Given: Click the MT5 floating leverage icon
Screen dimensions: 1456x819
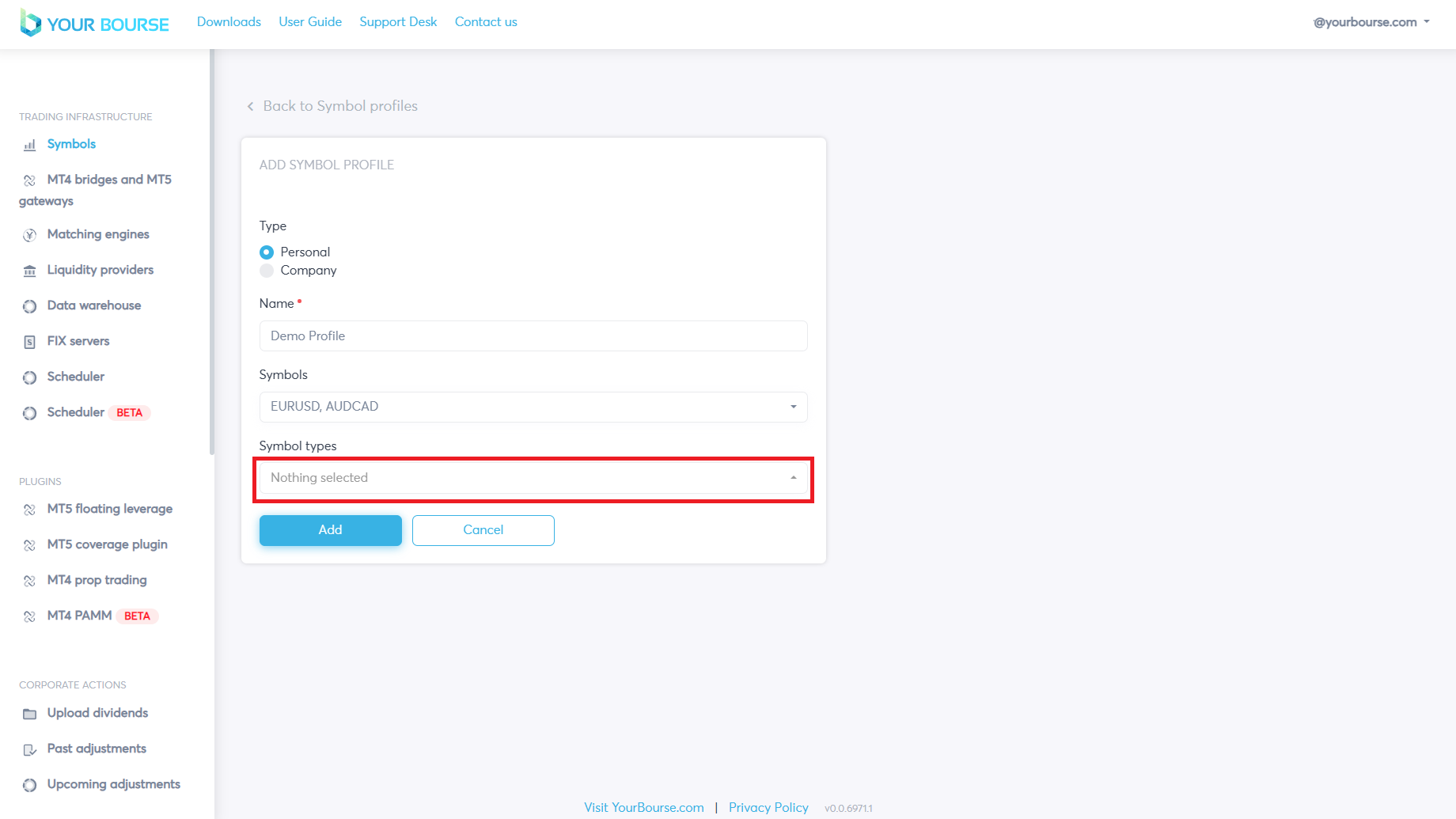Looking at the screenshot, I should click(29, 510).
